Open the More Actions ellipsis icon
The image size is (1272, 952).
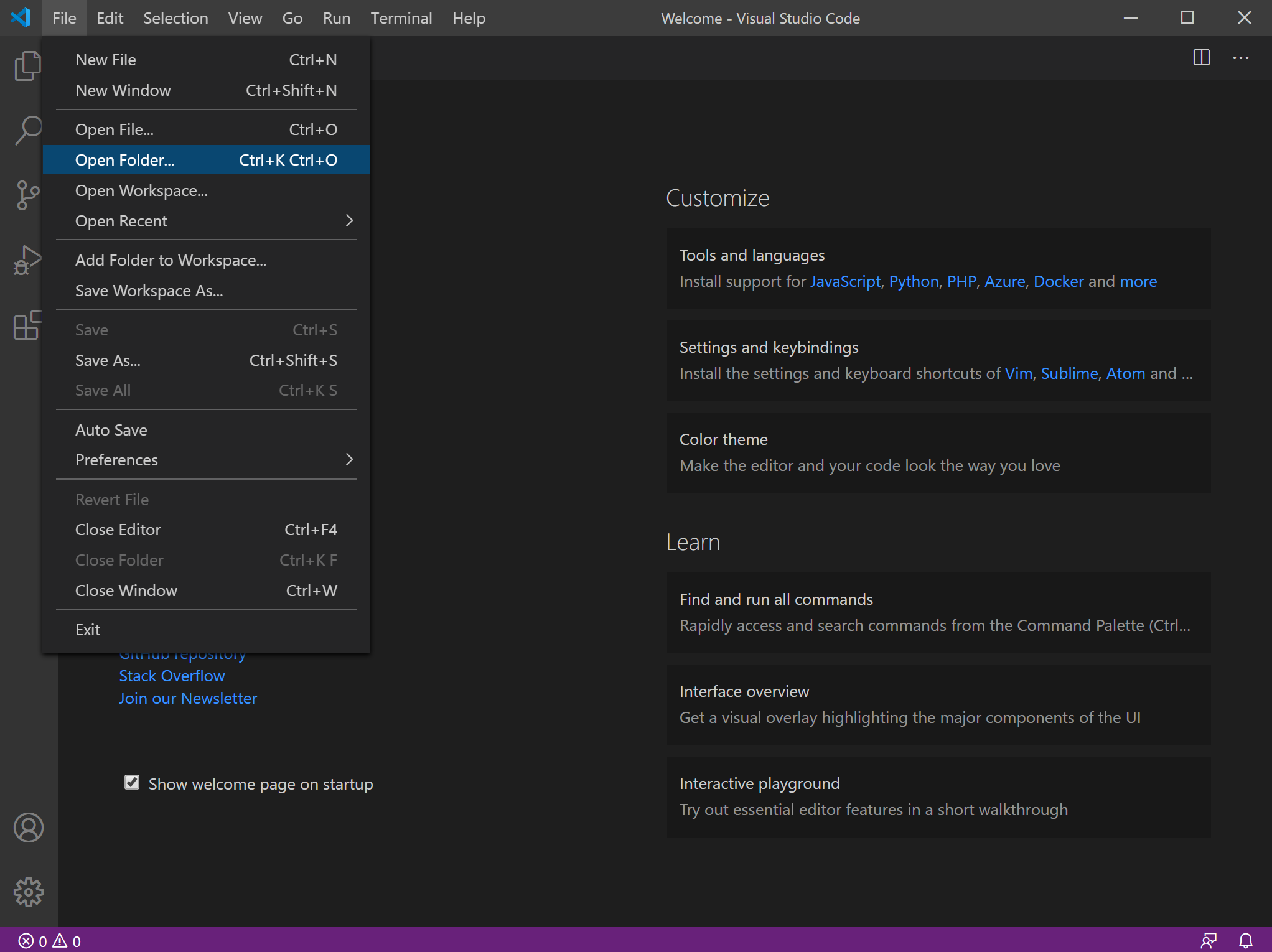tap(1241, 58)
